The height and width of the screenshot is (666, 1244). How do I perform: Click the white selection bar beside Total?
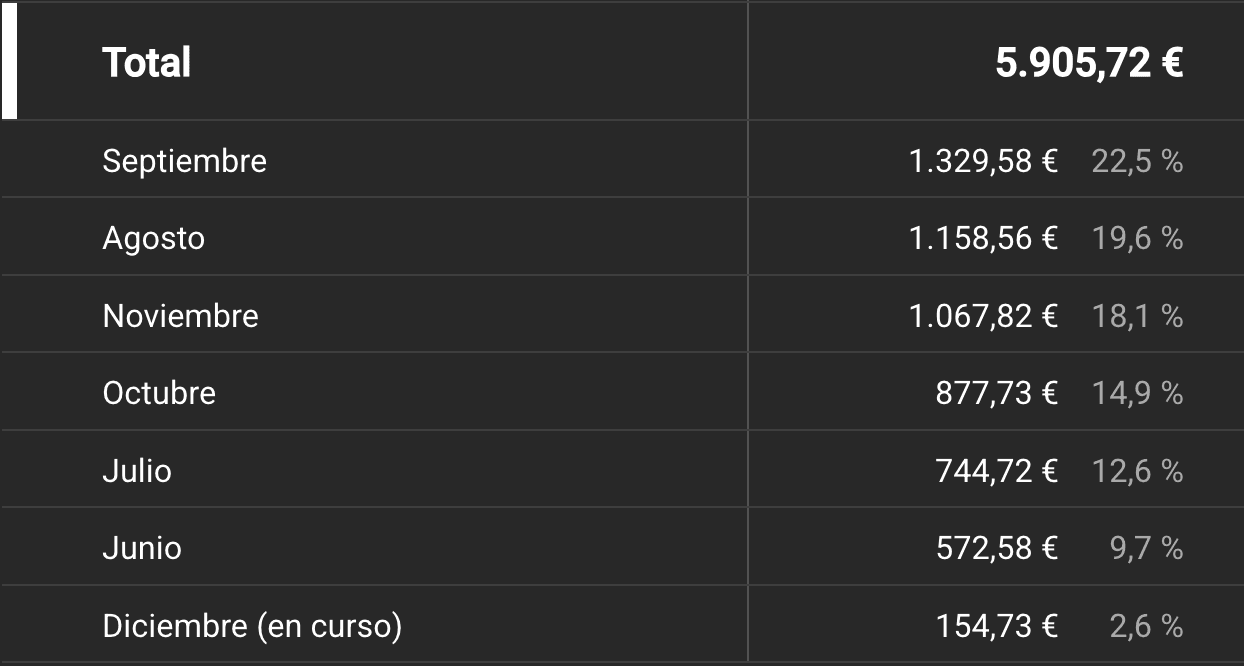tap(8, 61)
